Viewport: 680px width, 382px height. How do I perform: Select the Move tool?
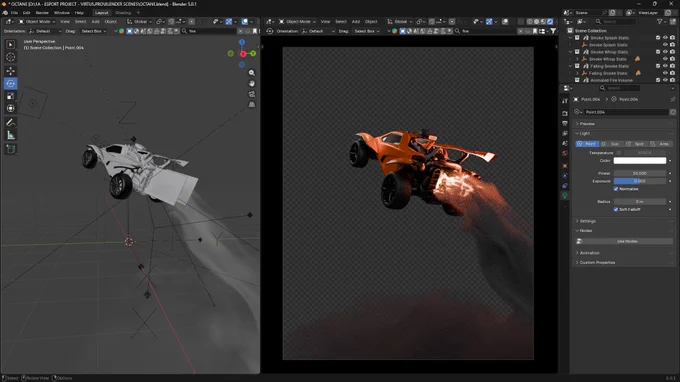point(11,71)
